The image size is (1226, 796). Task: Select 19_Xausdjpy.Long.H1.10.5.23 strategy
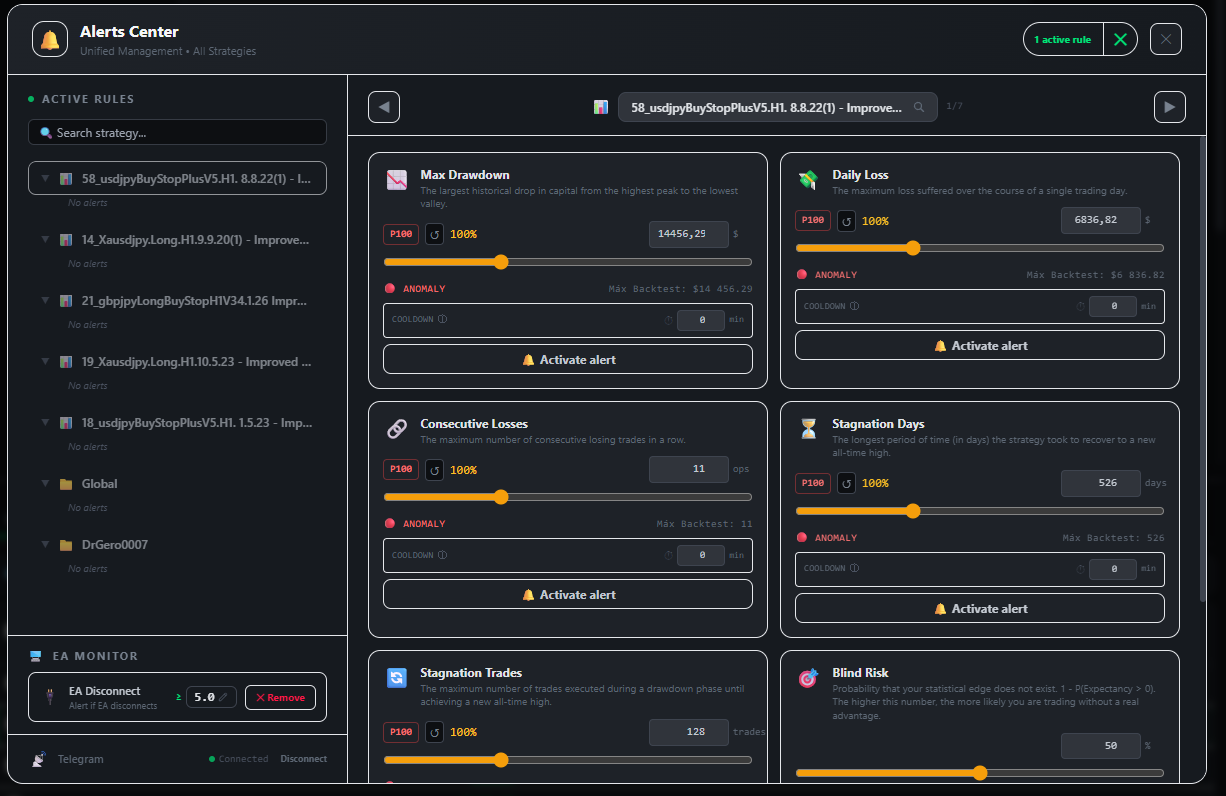tap(178, 362)
